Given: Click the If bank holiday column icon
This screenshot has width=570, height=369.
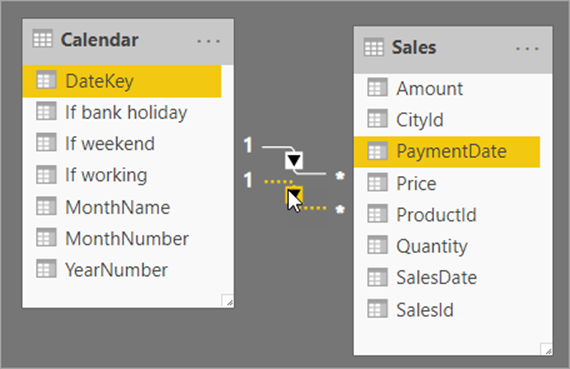Looking at the screenshot, I should click(46, 111).
